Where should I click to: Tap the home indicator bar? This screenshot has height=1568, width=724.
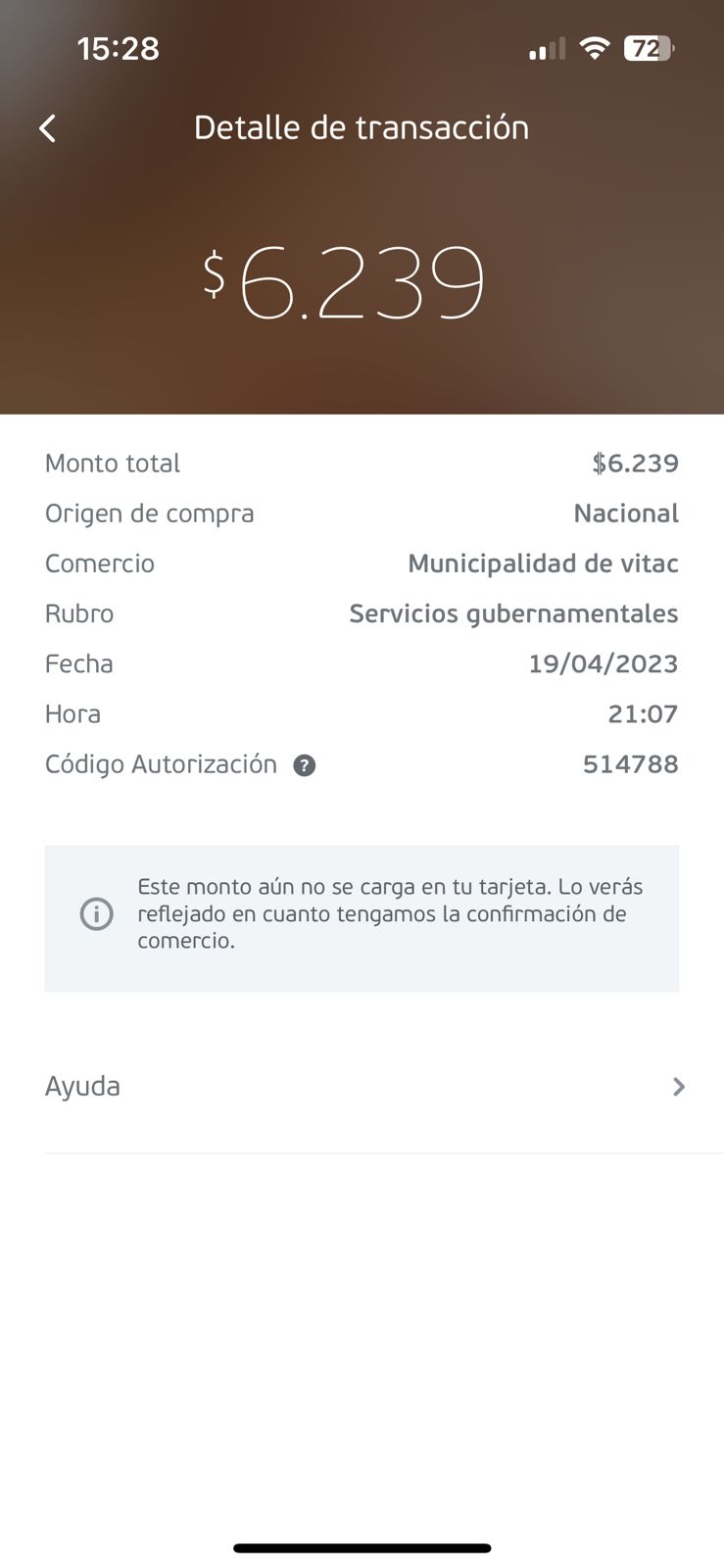(x=362, y=1548)
